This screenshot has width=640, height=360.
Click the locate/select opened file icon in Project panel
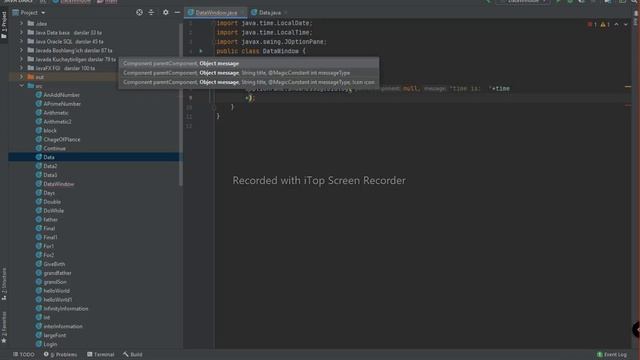[139, 13]
